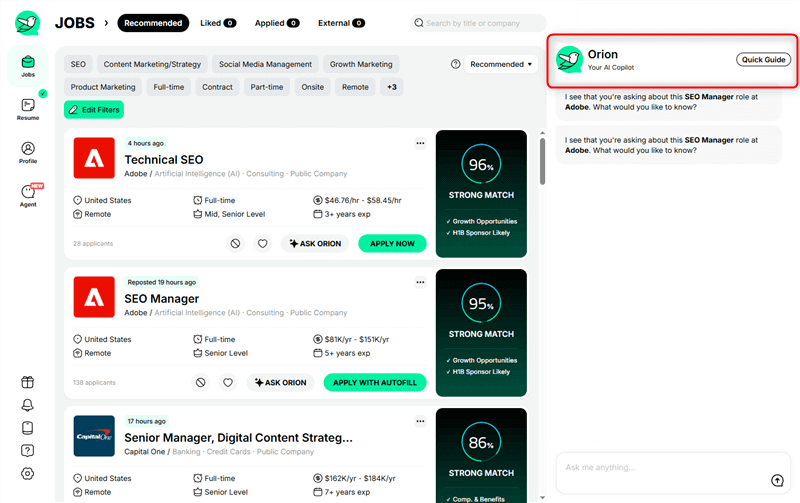
Task: Mark Technical SEO job as not interested
Action: (235, 243)
